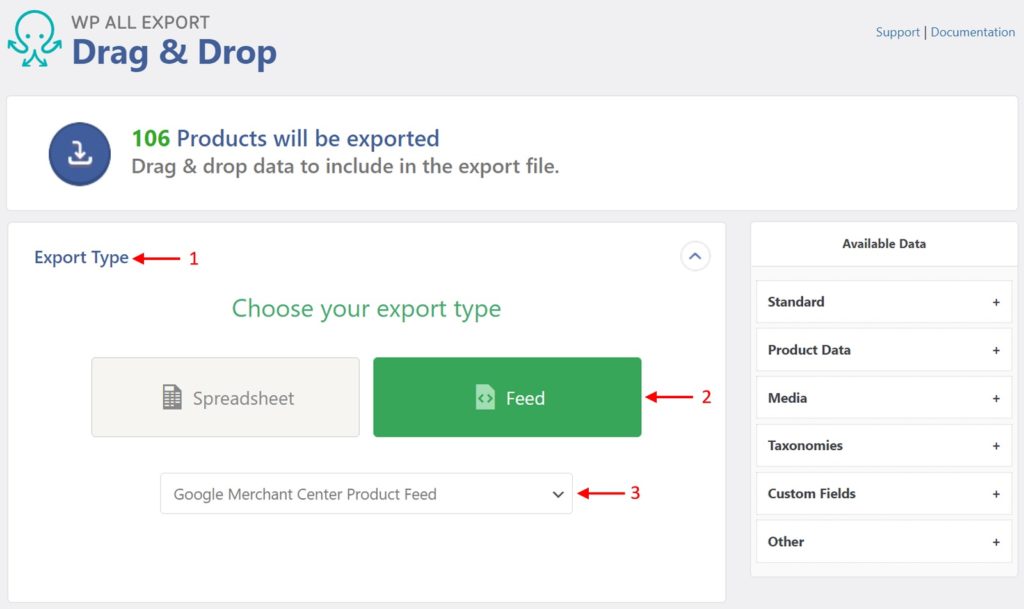This screenshot has width=1024, height=609.
Task: Click the spreadsheet document icon
Action: [172, 397]
